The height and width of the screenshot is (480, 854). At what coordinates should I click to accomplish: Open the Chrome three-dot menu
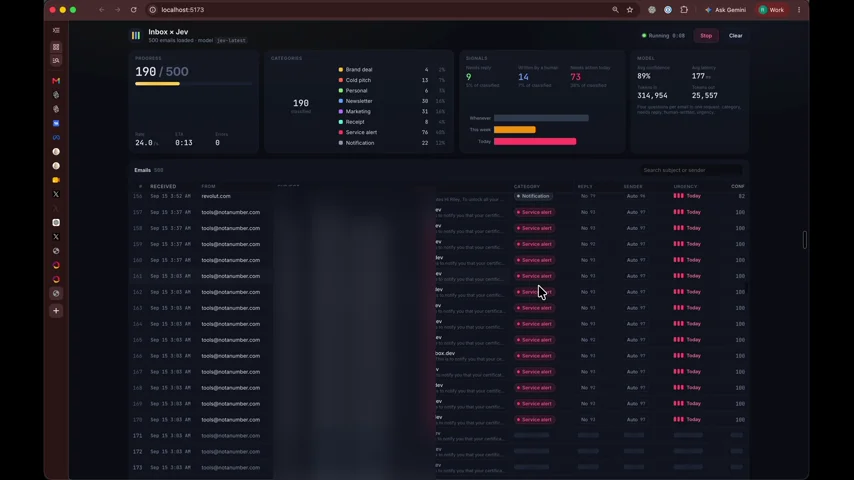click(x=799, y=10)
